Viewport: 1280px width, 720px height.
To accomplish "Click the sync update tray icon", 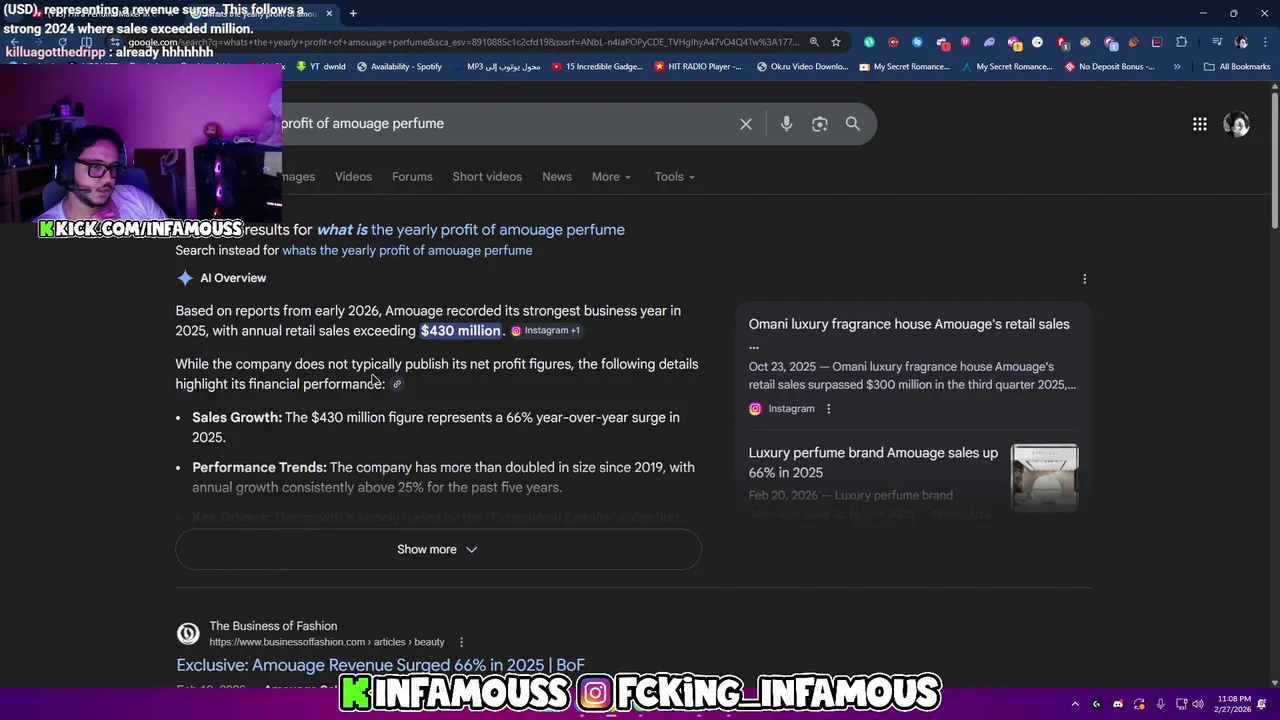I will coord(1139,704).
